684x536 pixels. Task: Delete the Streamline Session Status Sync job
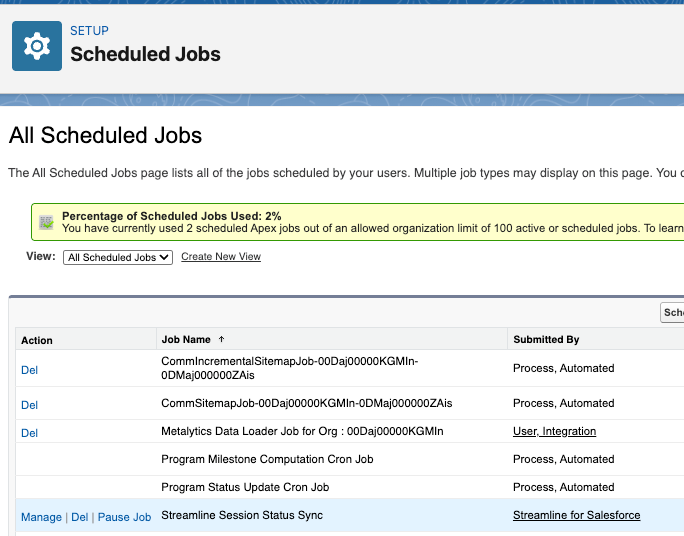80,517
